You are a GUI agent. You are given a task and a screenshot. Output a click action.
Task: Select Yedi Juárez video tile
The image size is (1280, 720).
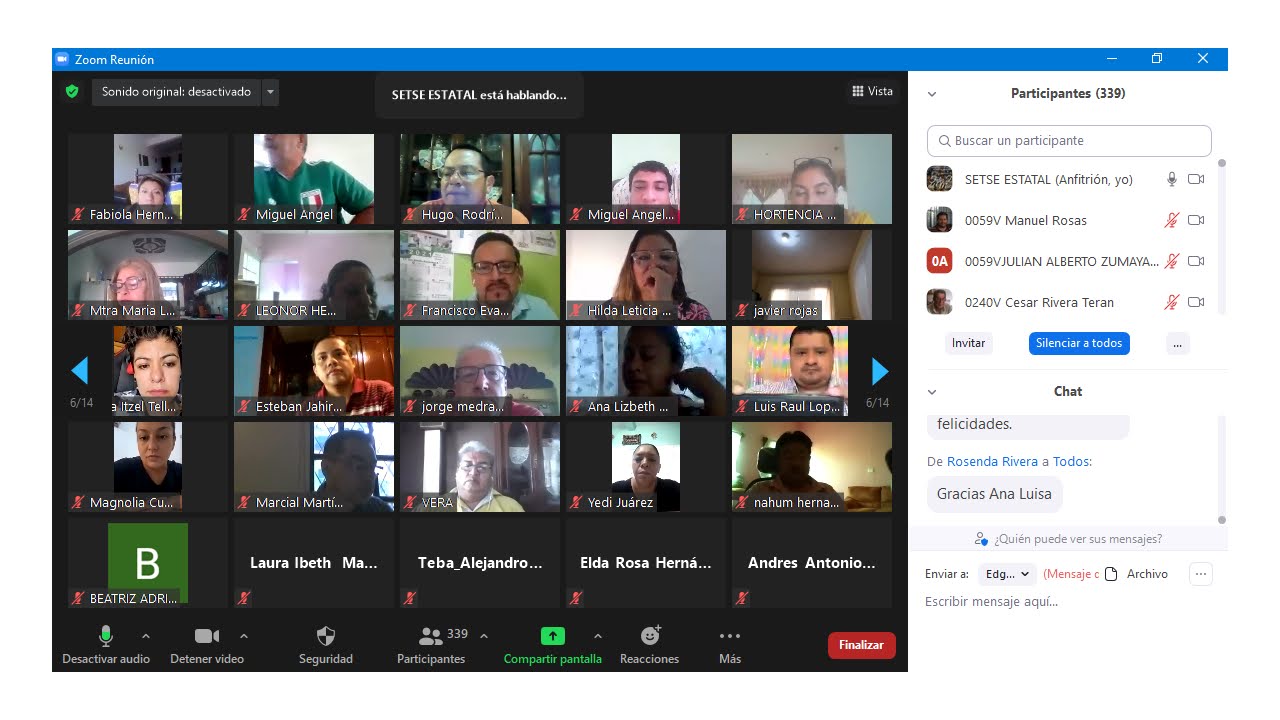click(x=646, y=467)
